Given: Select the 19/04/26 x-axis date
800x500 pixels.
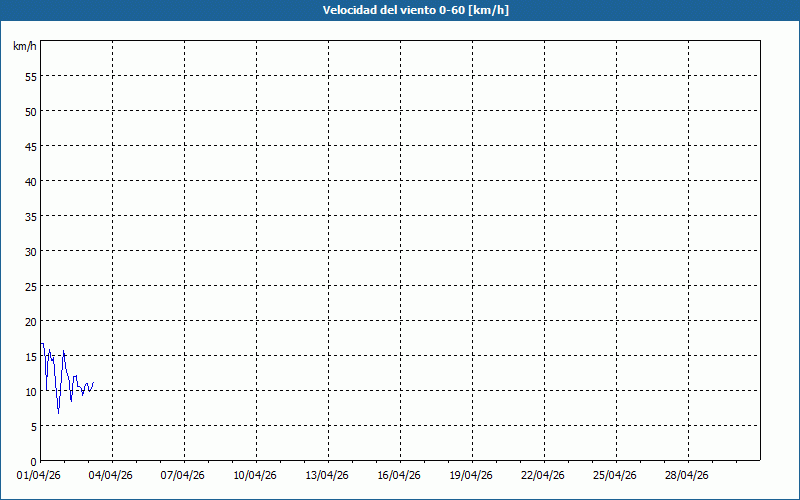Looking at the screenshot, I should [x=472, y=476].
